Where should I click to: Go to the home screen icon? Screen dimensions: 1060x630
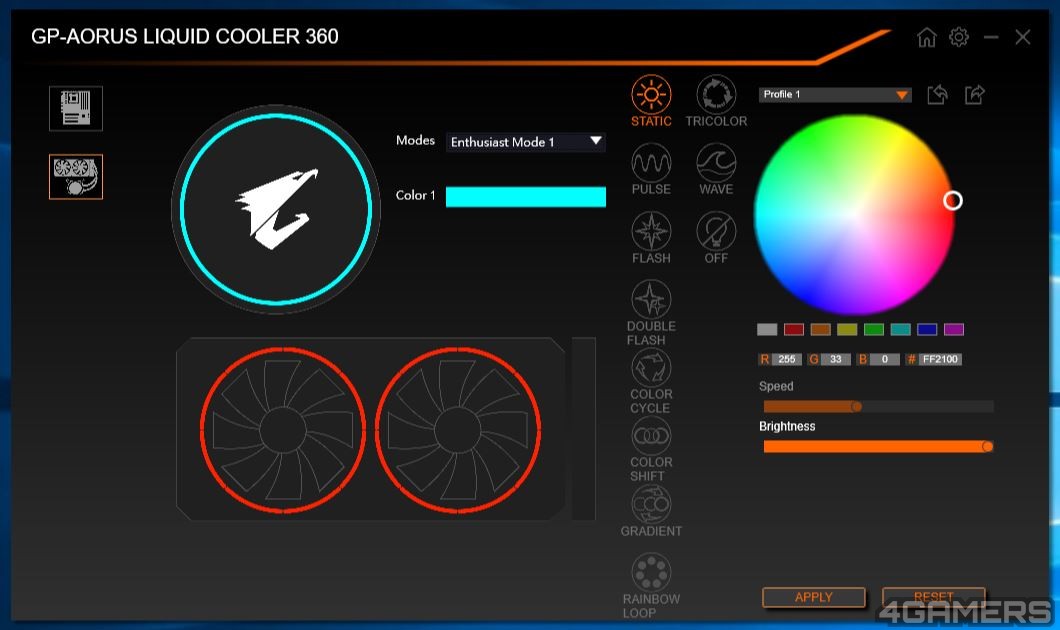927,37
